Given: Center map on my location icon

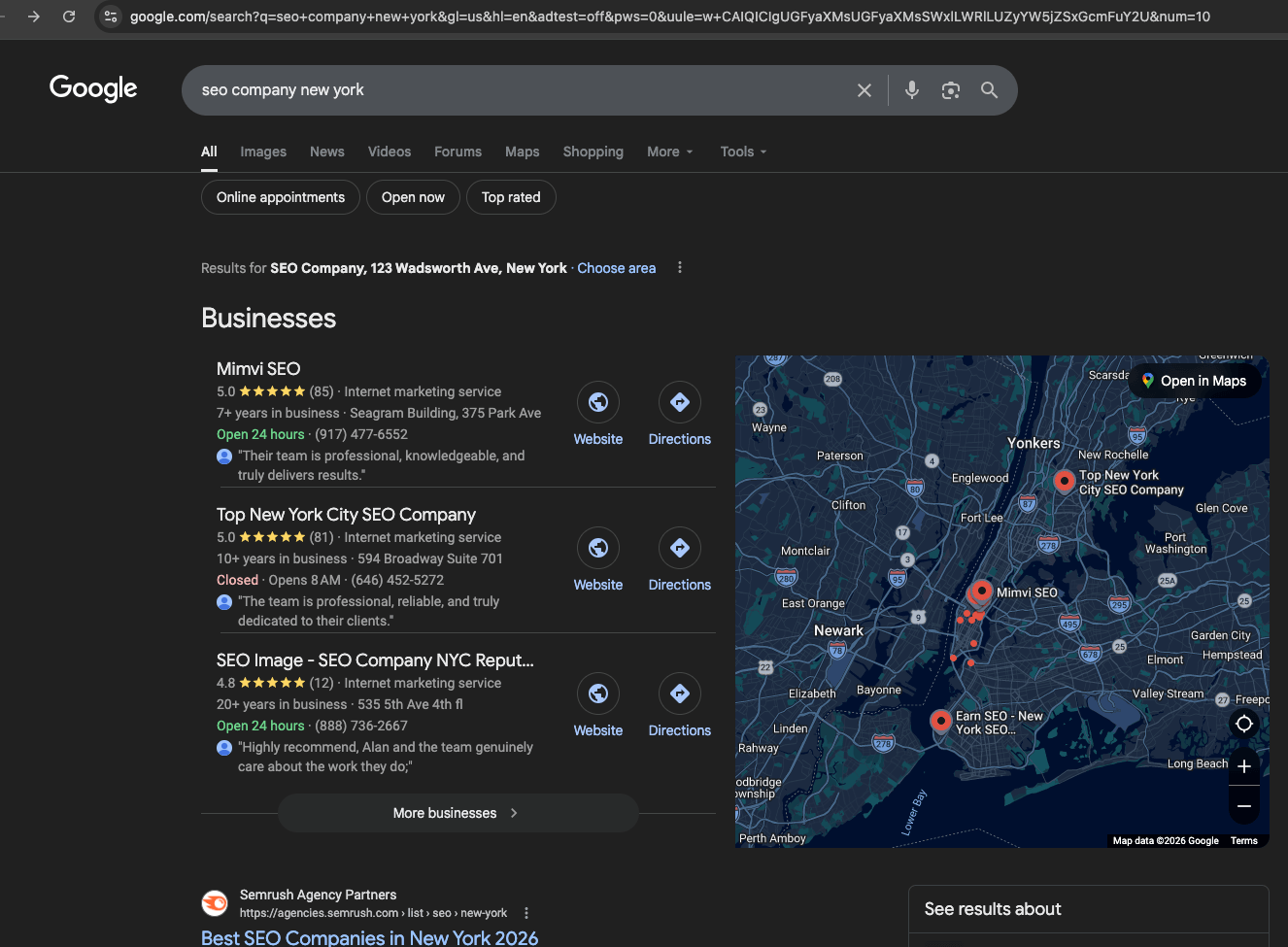Looking at the screenshot, I should (x=1244, y=724).
